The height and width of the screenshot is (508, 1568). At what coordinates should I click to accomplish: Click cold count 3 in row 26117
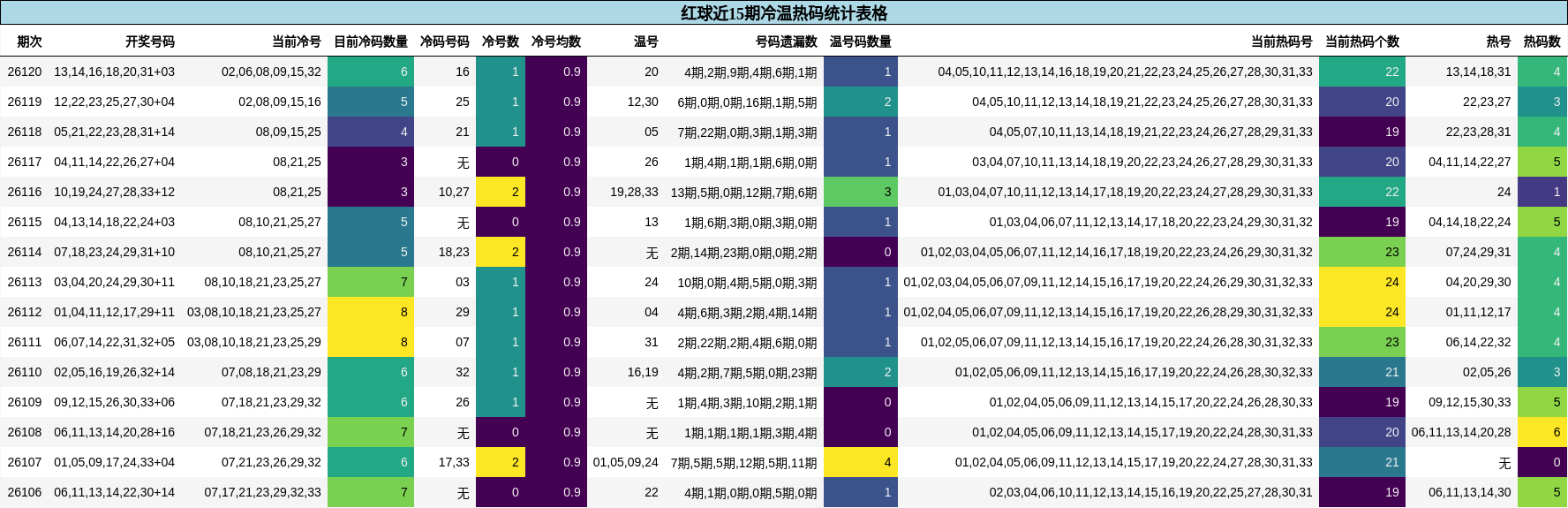(x=371, y=162)
